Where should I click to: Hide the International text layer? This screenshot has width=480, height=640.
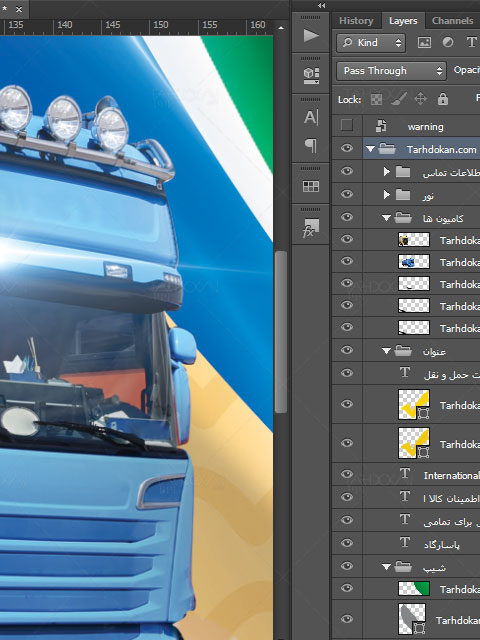pos(347,474)
